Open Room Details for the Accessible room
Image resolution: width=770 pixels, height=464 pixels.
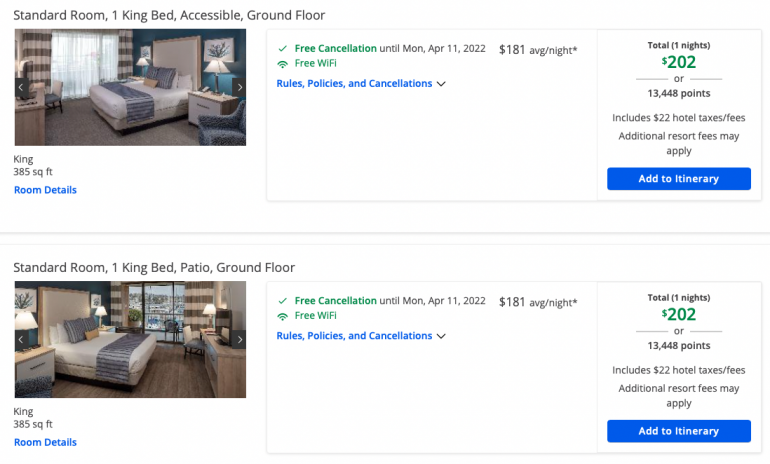coord(45,190)
